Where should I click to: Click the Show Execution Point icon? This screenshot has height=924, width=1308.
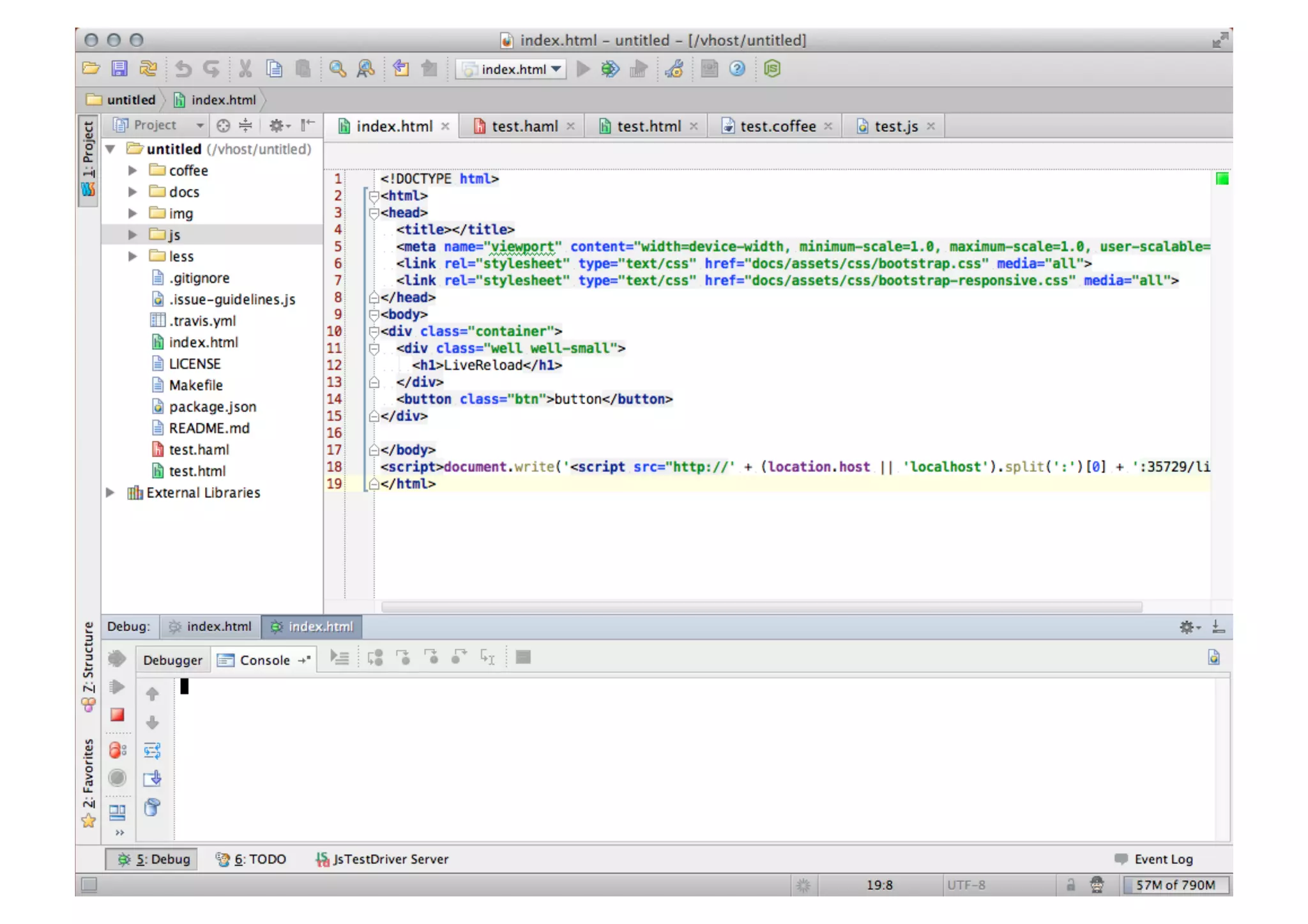coord(339,657)
